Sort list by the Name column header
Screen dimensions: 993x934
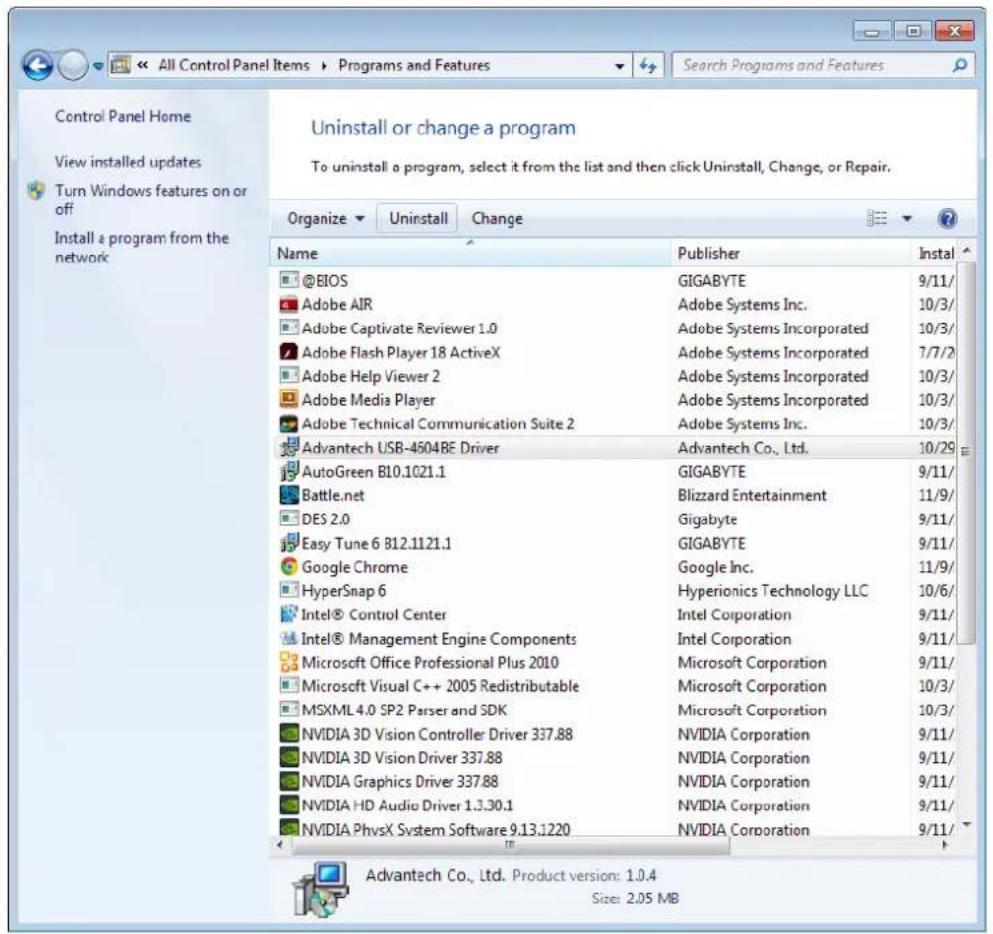[x=470, y=253]
